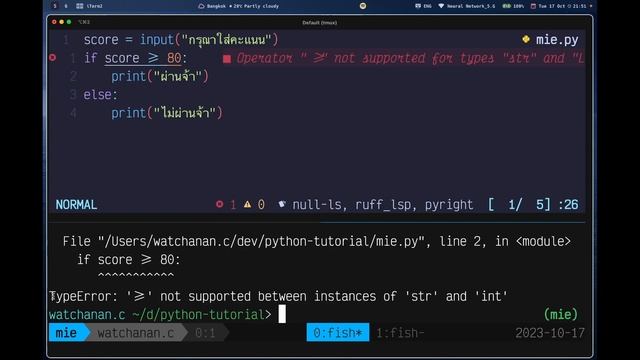Screen dimensions: 640x360
Task: Click the underlined score >= 80 expression
Action: point(143,58)
